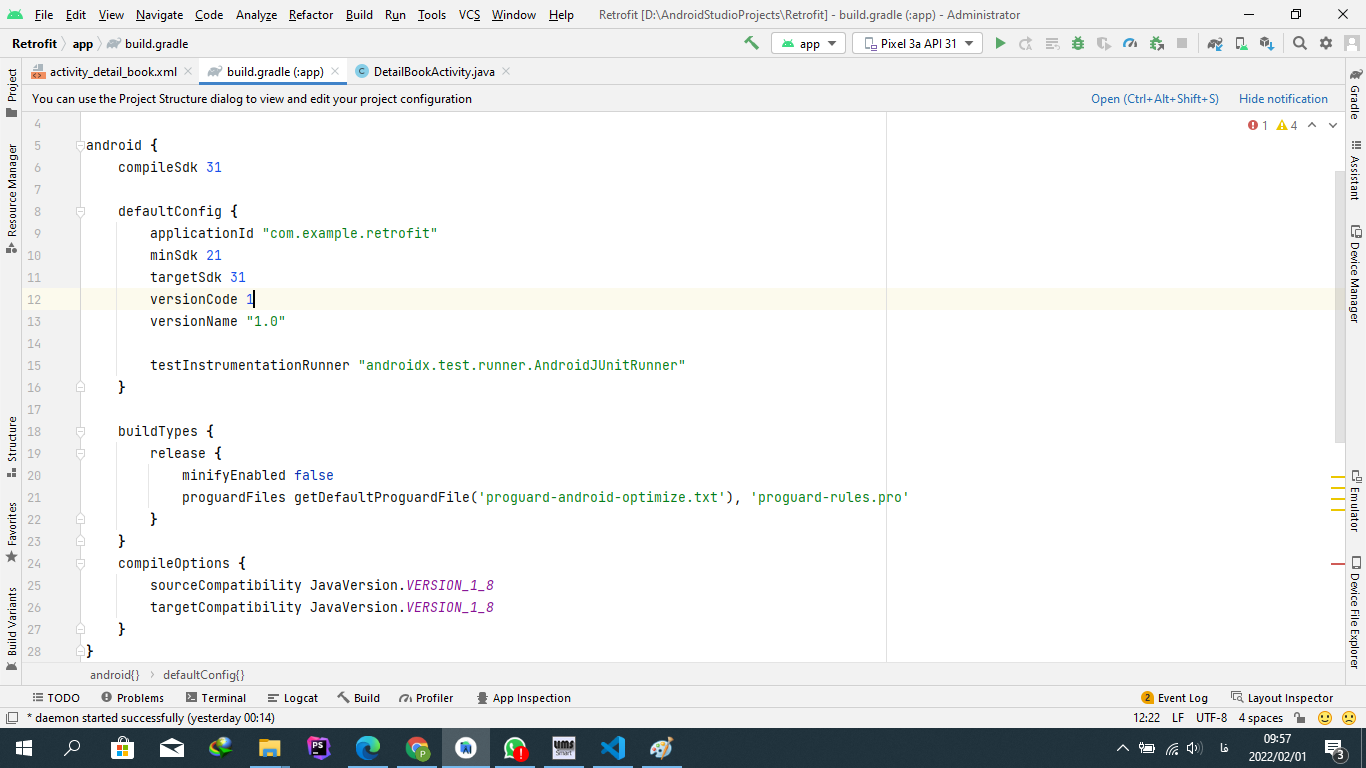Click Apply Changes and Restart Activity icon
Viewport: 1366px width, 768px height.
pos(1026,43)
